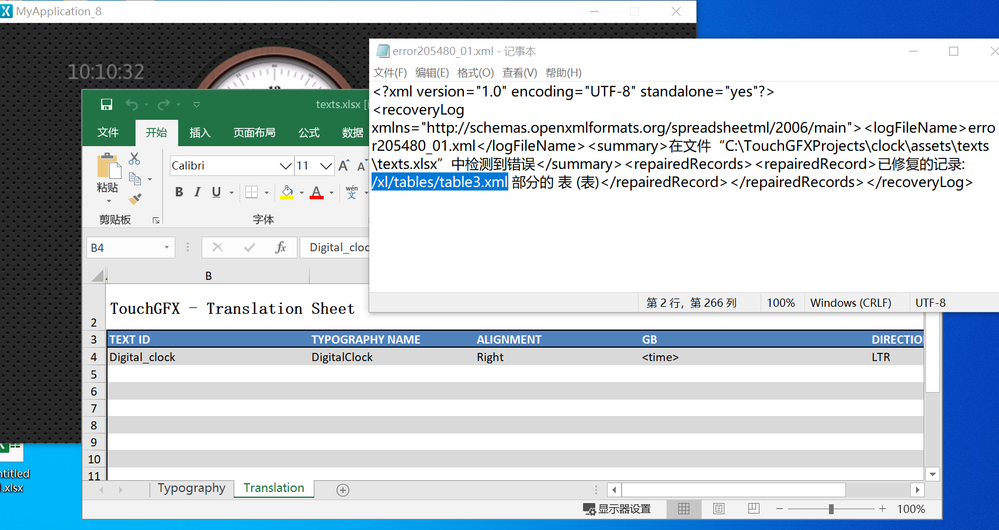The height and width of the screenshot is (530, 999).
Task: Select the column B header
Action: (208, 276)
